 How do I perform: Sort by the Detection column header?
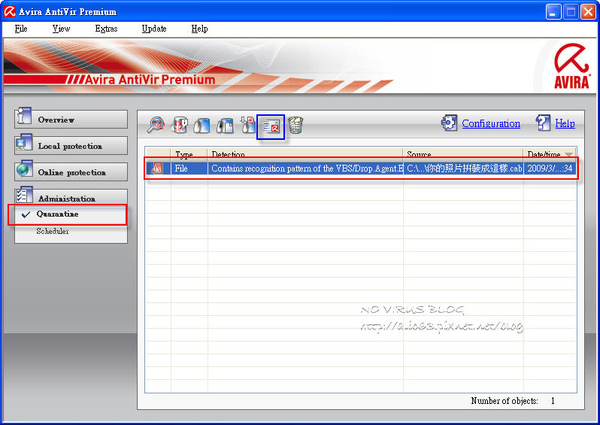tap(305, 154)
